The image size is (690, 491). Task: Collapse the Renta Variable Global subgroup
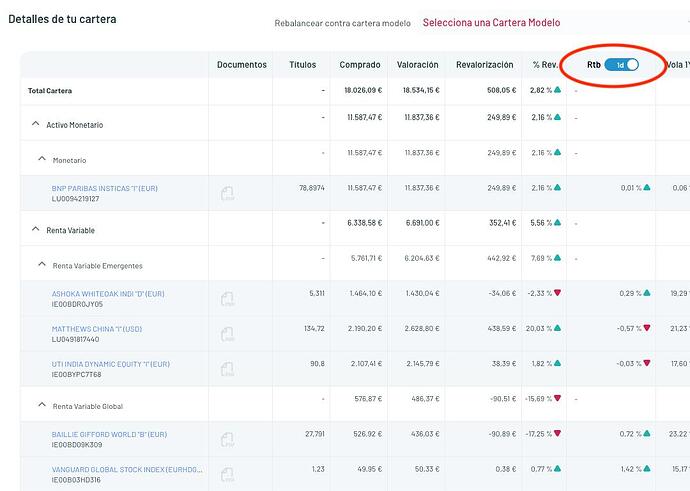(42, 405)
